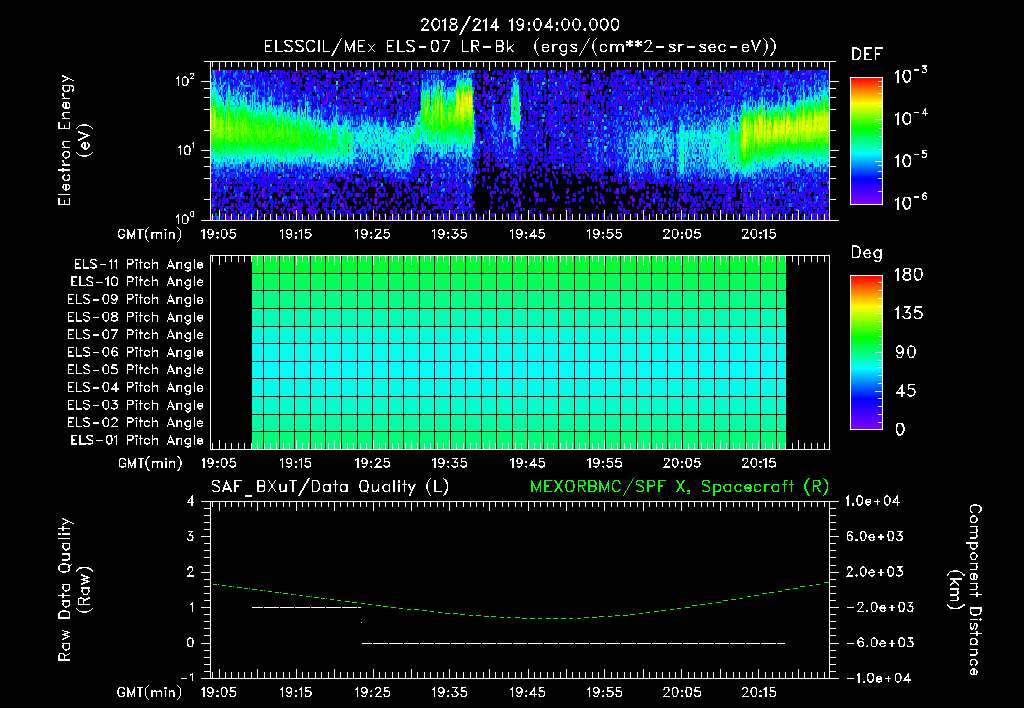
Task: Click the "ELS-02 Pitch Angle" row label
Action: point(135,423)
